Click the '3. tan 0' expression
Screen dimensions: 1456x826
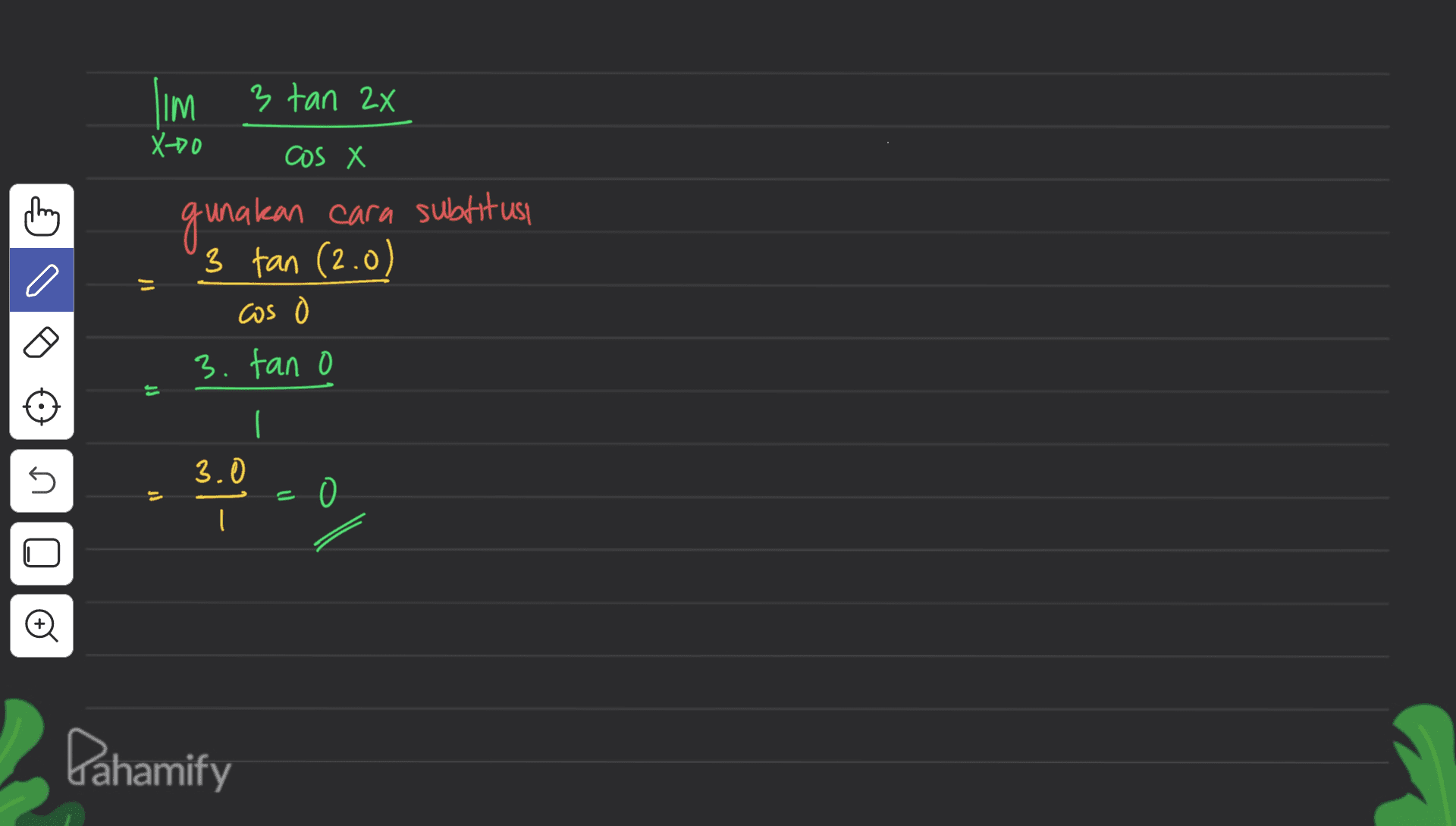263,365
